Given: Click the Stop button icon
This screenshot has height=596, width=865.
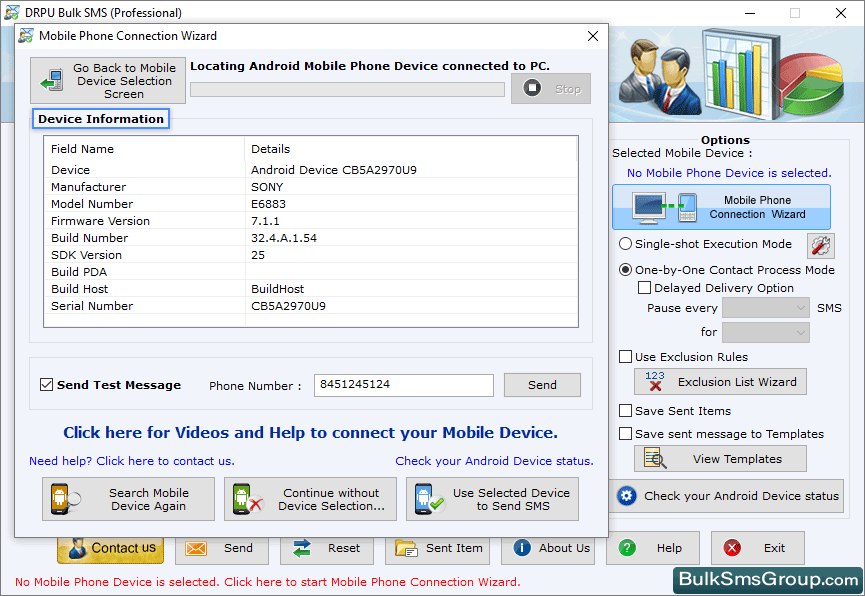Looking at the screenshot, I should (x=532, y=88).
